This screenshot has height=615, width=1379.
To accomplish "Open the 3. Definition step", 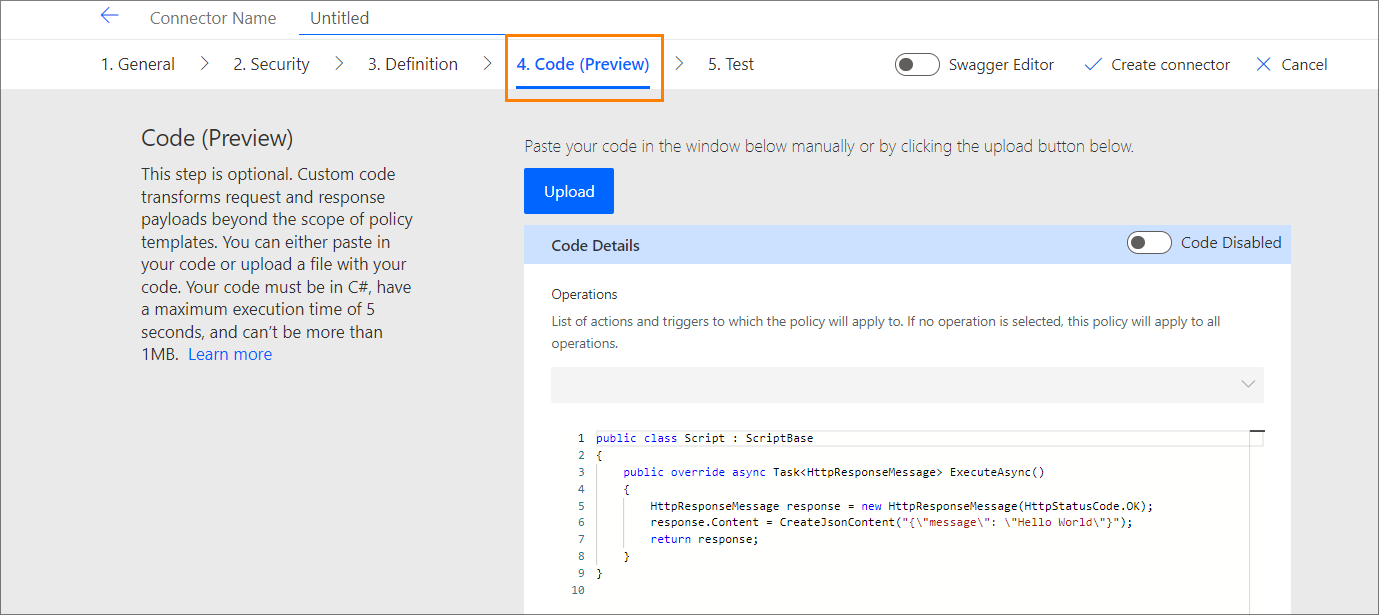I will point(412,64).
